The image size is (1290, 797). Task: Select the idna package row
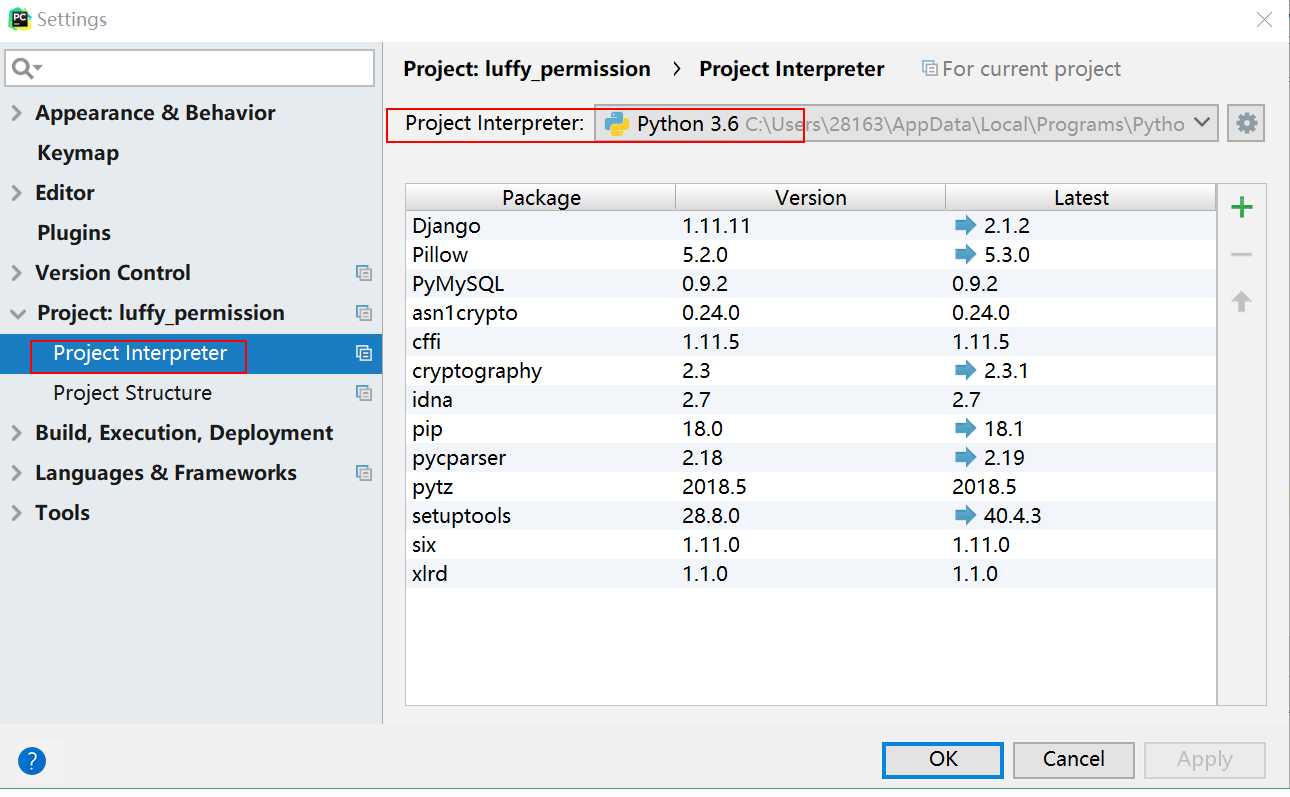click(811, 400)
